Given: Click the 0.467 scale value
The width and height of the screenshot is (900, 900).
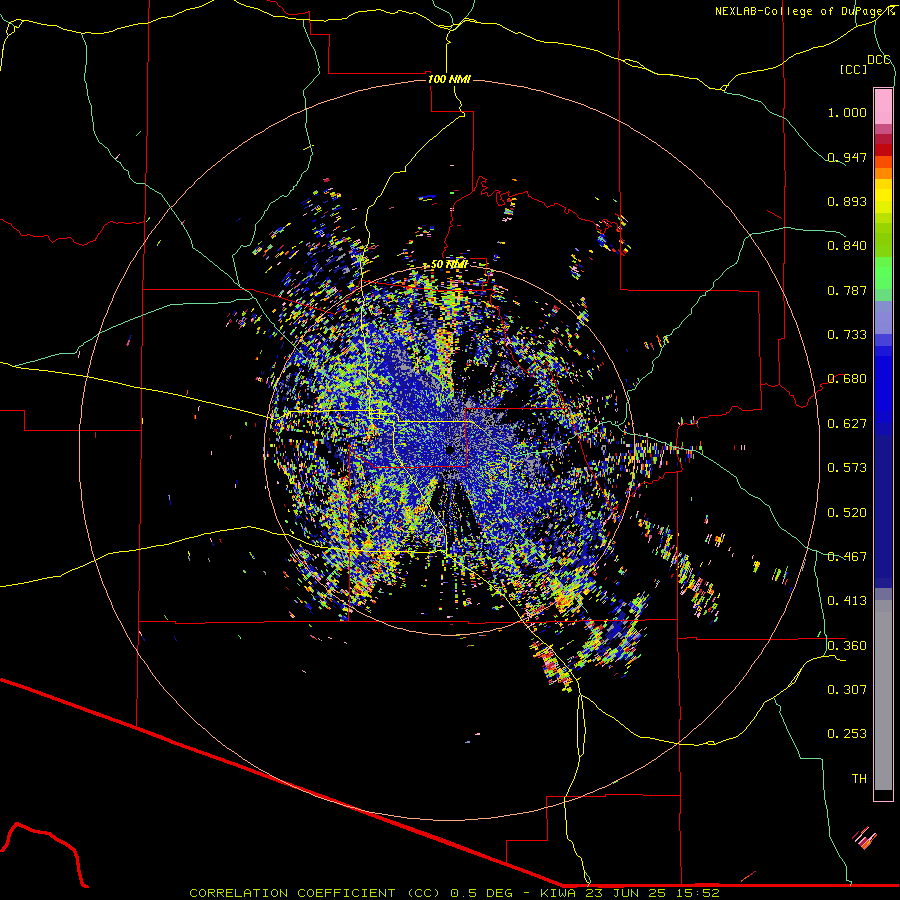Looking at the screenshot, I should coord(847,557).
